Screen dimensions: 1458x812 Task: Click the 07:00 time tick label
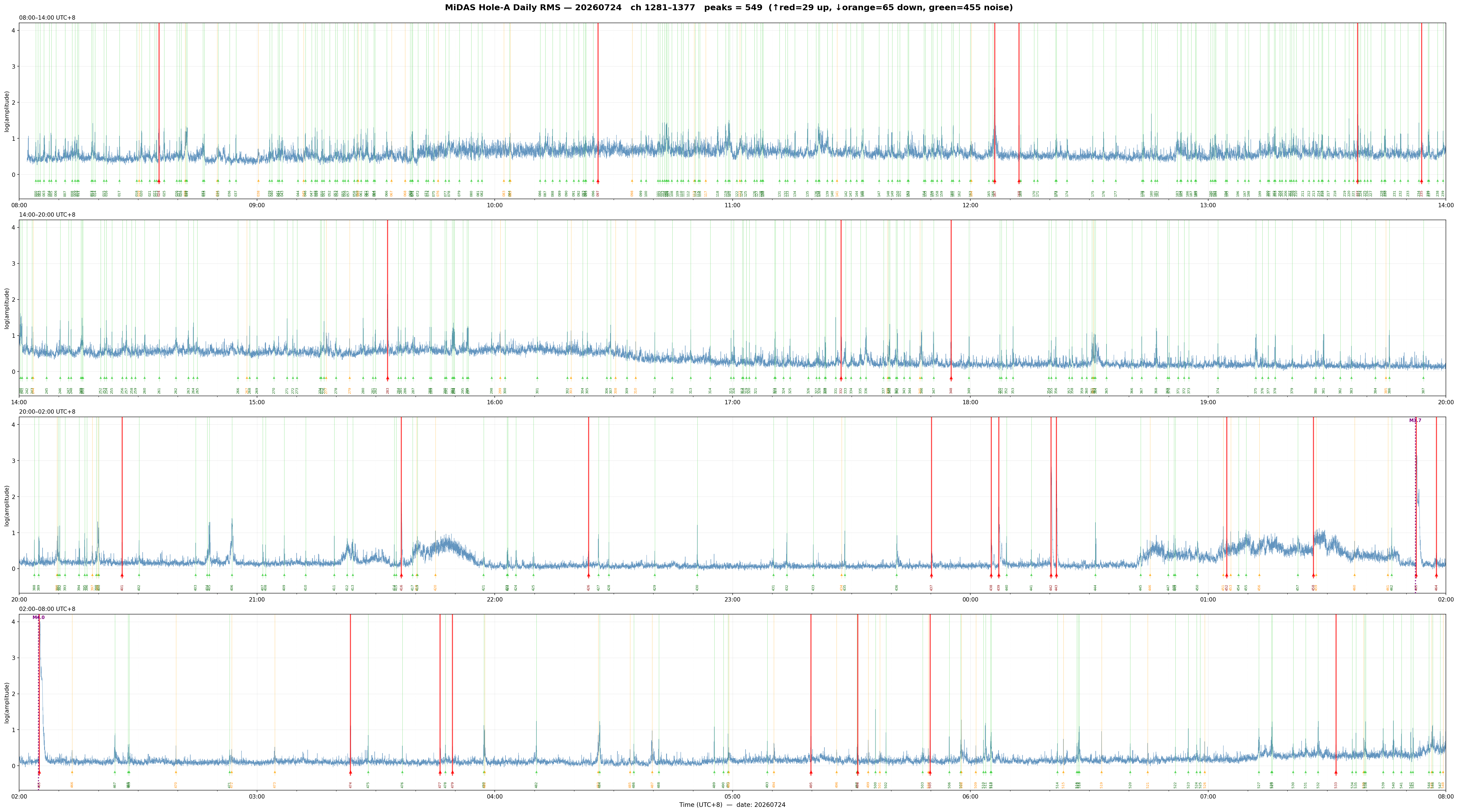[x=1208, y=797]
